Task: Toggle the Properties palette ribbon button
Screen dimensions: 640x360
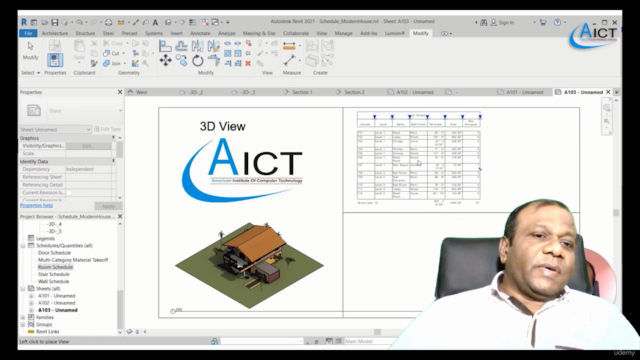Action: click(55, 60)
